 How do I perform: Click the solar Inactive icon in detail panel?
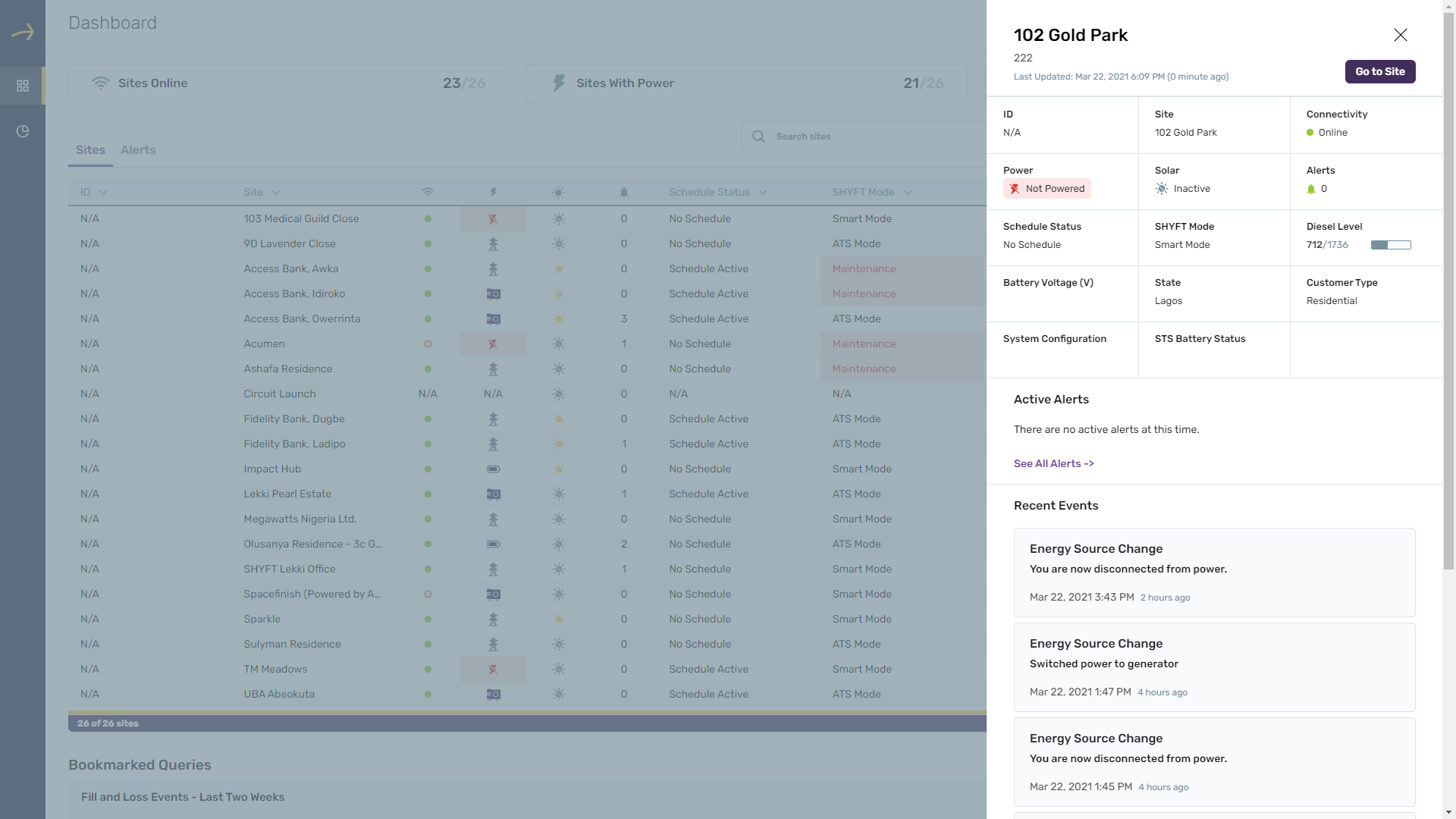point(1161,189)
